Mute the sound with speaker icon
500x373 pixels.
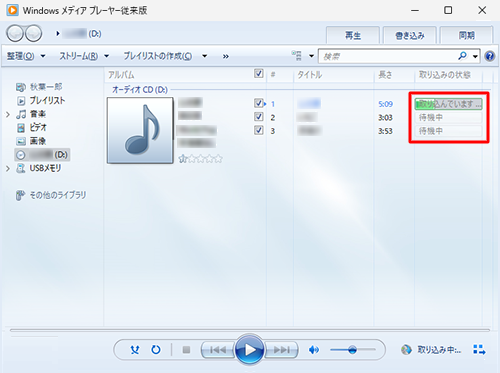pyautogui.click(x=314, y=350)
